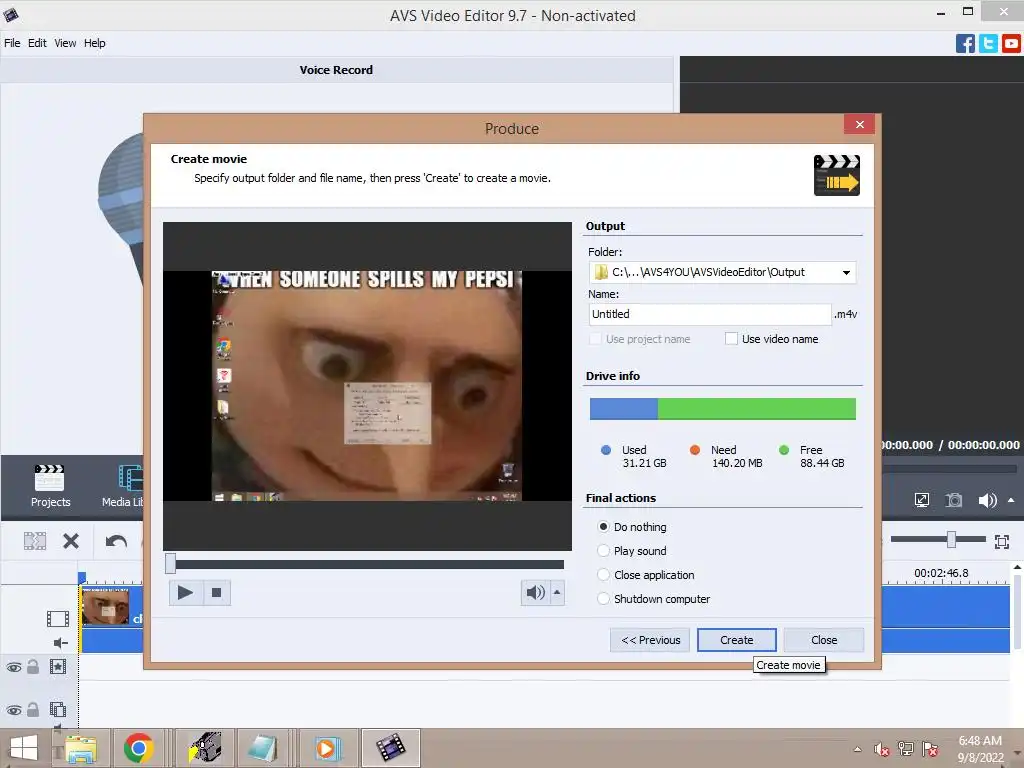Toggle the overlay track eye visibility
Viewport: 1024px width, 768px height.
click(14, 710)
